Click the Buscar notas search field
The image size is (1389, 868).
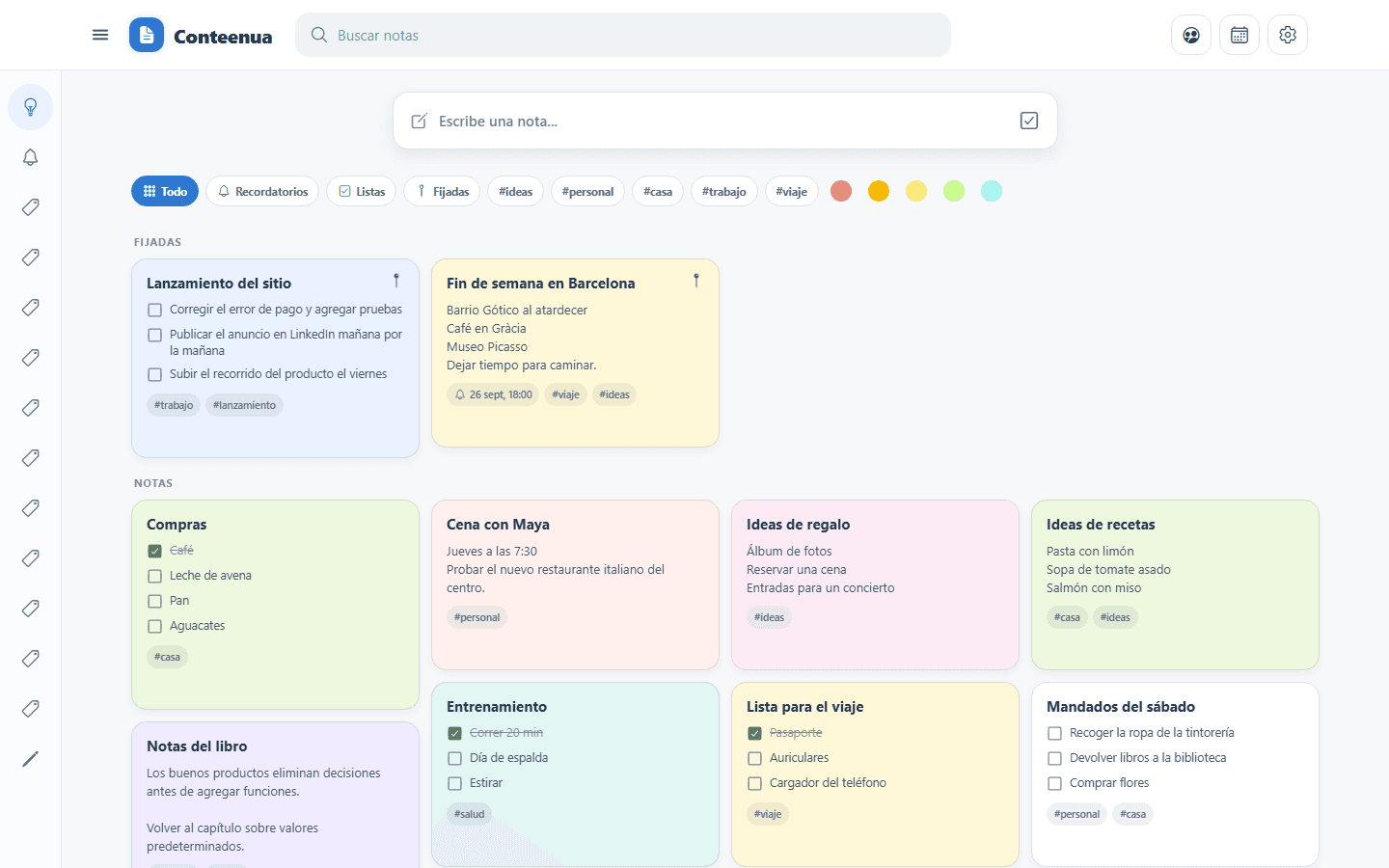pyautogui.click(x=623, y=35)
